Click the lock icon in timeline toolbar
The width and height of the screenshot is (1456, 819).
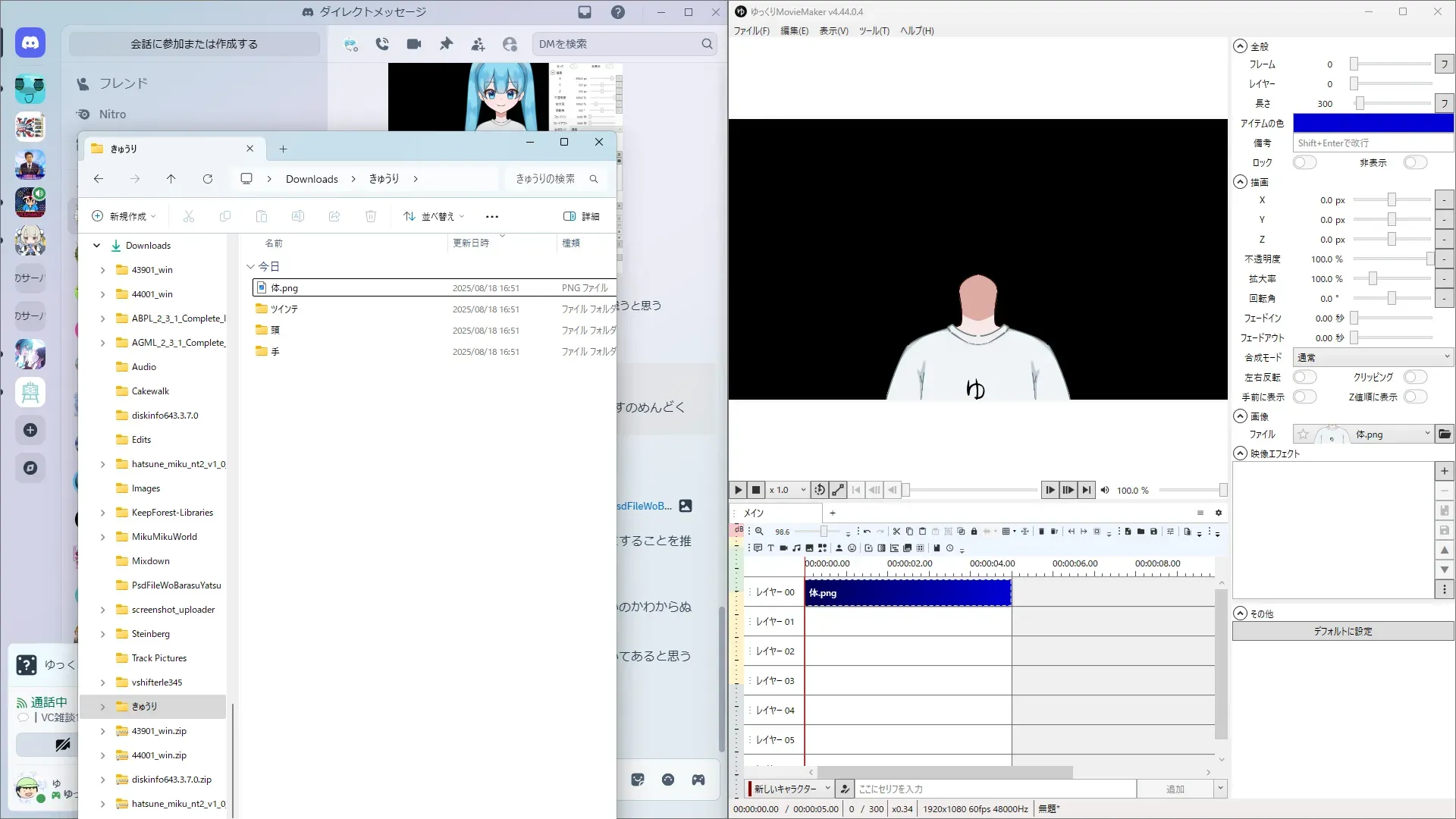(x=974, y=532)
